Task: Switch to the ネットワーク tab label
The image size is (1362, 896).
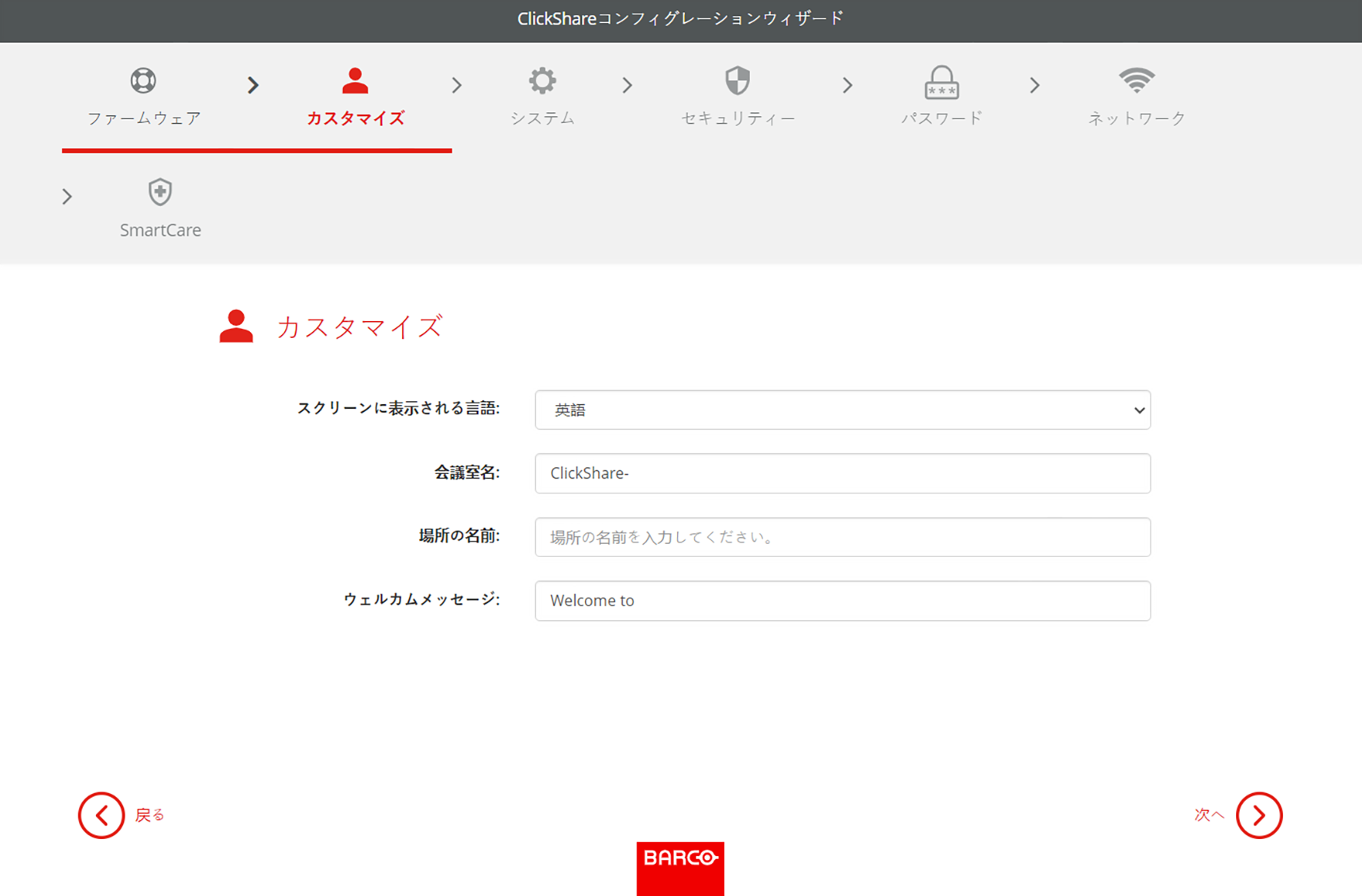Action: click(1137, 118)
